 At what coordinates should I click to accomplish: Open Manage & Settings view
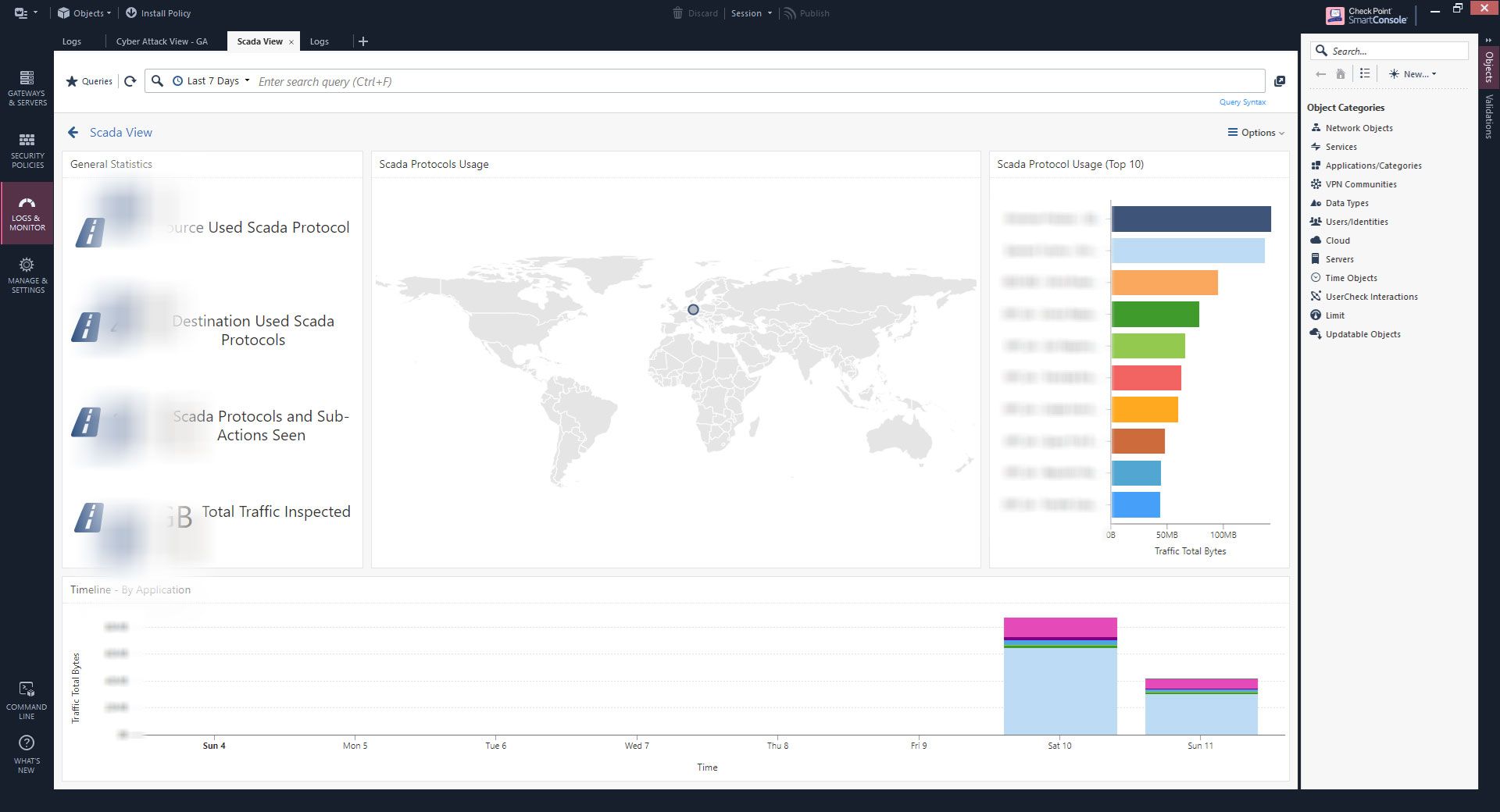[27, 276]
